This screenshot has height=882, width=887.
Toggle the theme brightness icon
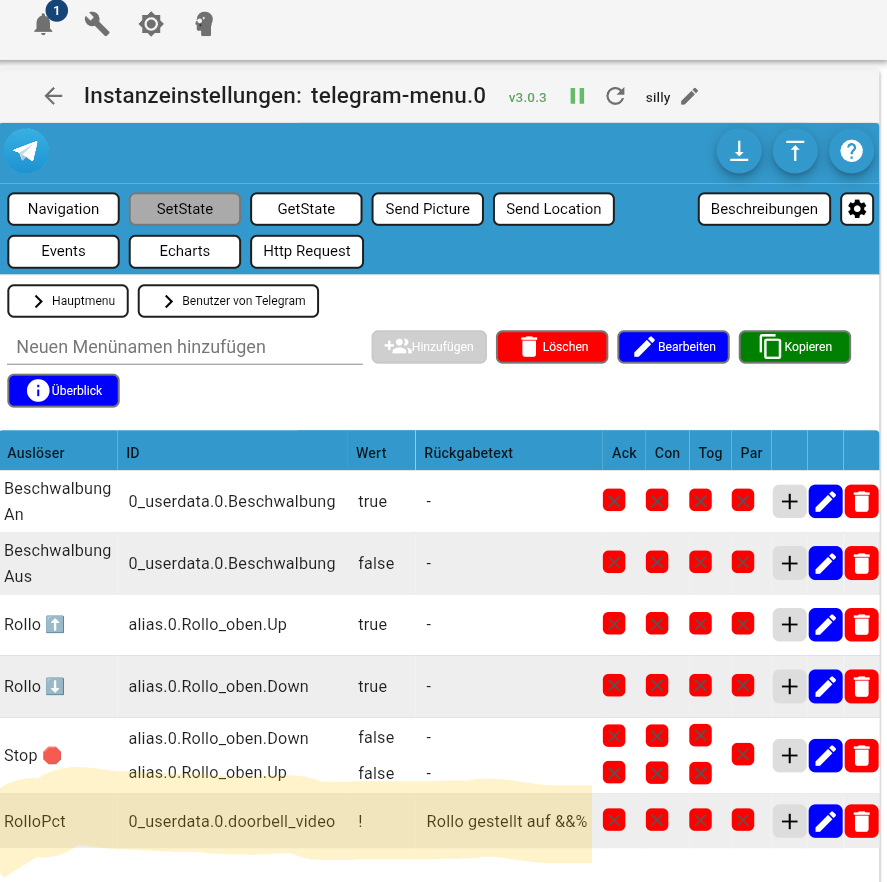[151, 24]
